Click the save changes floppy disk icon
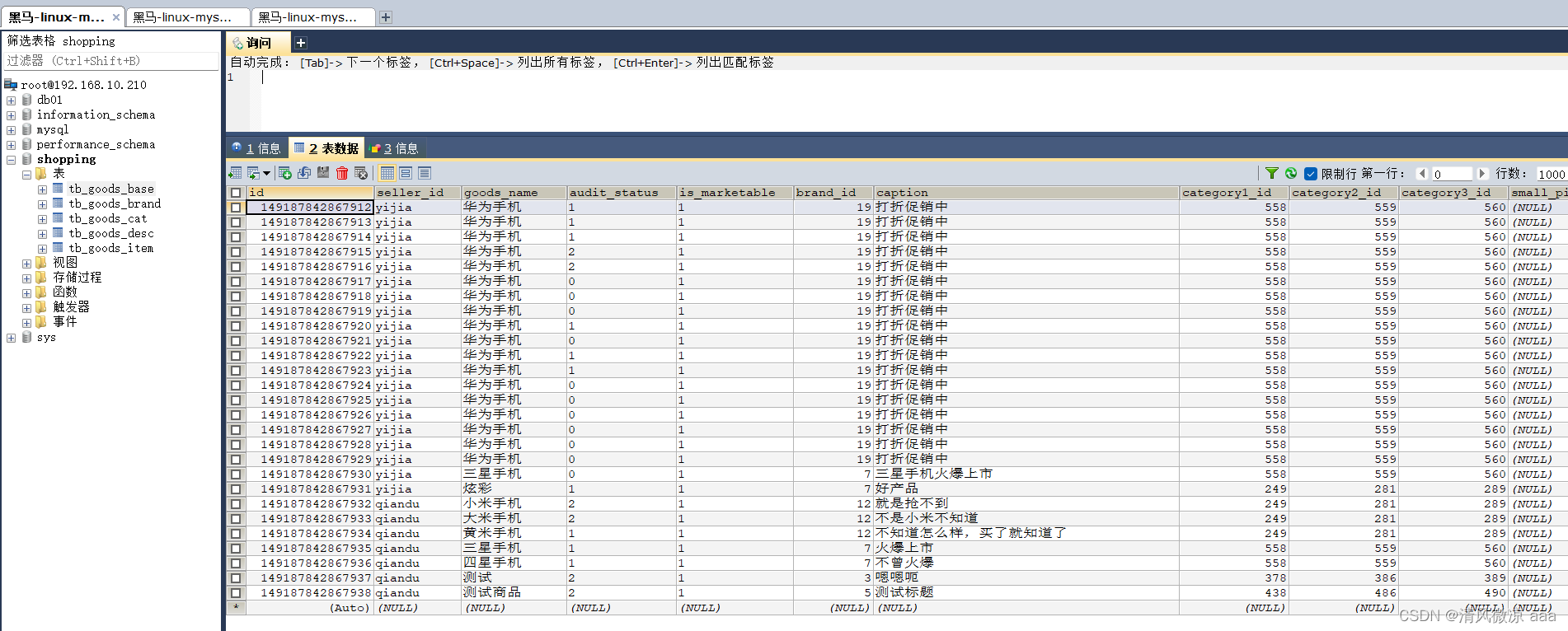 323,173
